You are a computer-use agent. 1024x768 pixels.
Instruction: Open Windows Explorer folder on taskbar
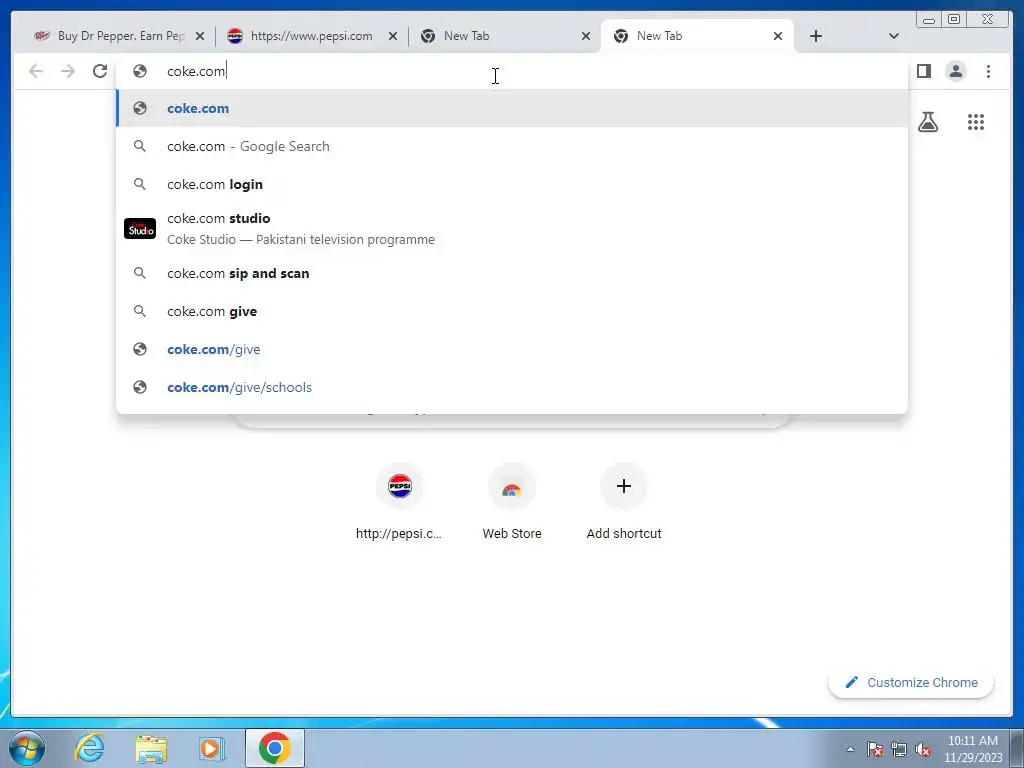151,748
